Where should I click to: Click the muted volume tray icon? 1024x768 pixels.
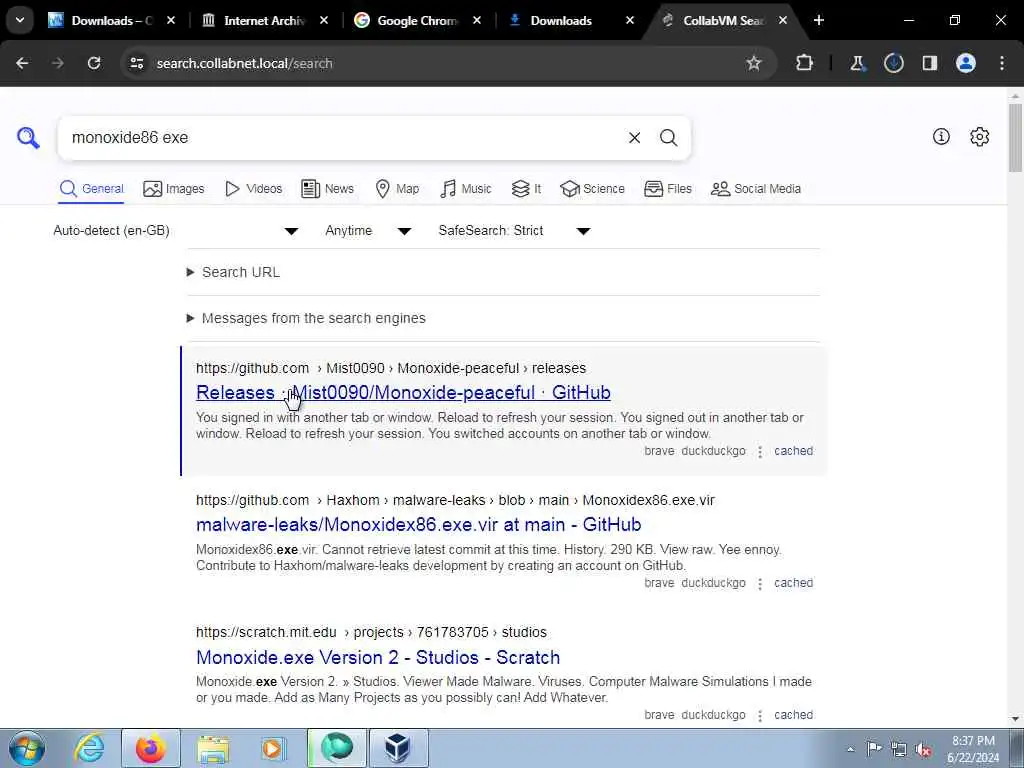point(923,749)
